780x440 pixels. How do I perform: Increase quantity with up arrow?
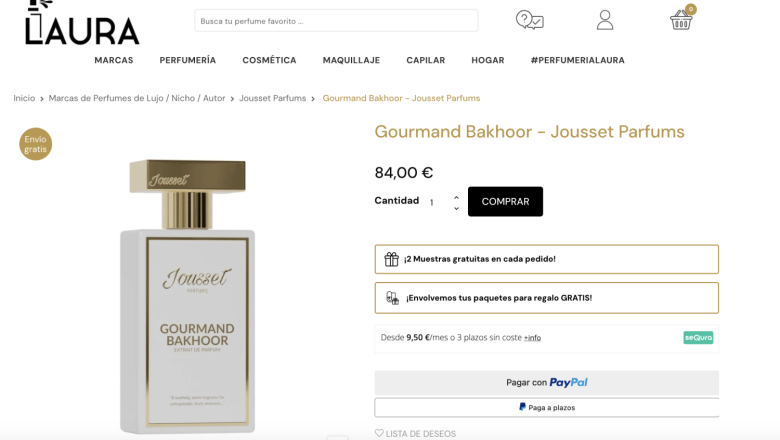click(x=457, y=197)
